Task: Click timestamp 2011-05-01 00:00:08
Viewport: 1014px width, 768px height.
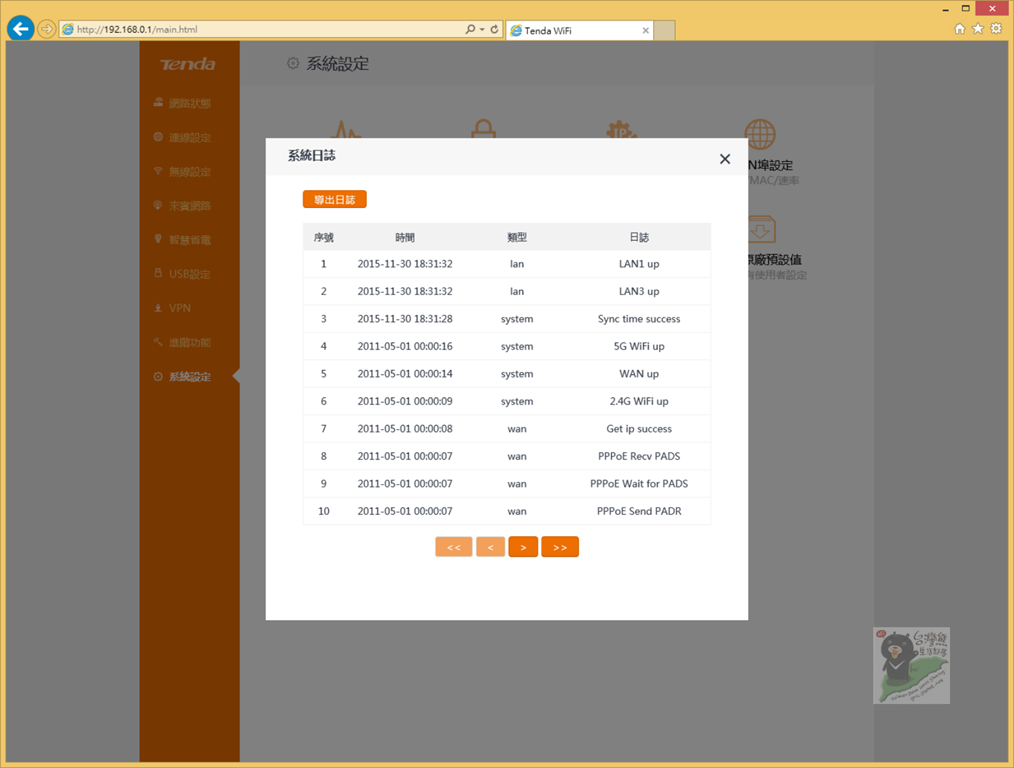Action: [x=405, y=429]
